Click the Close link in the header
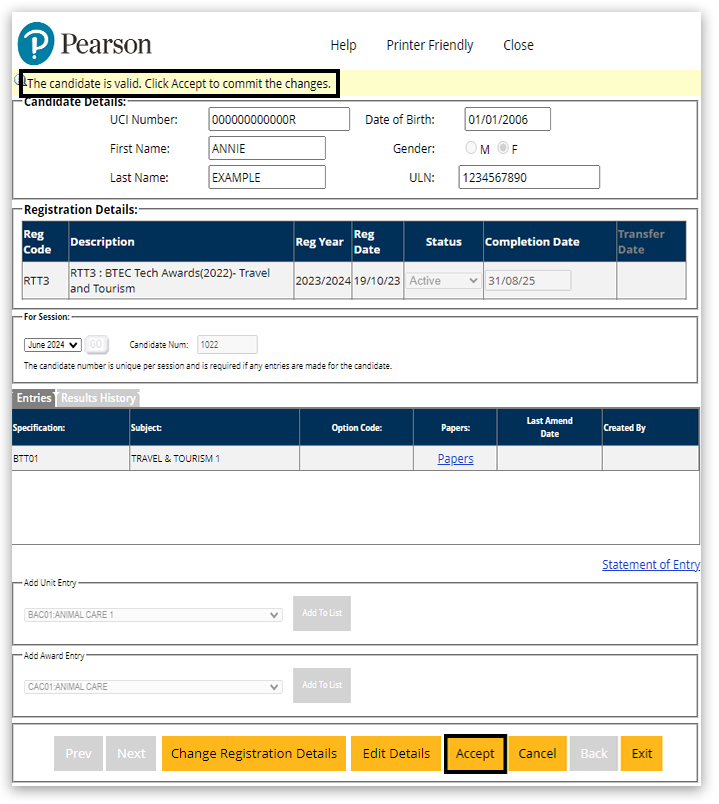Screen dimensions: 719x804 click(x=518, y=45)
